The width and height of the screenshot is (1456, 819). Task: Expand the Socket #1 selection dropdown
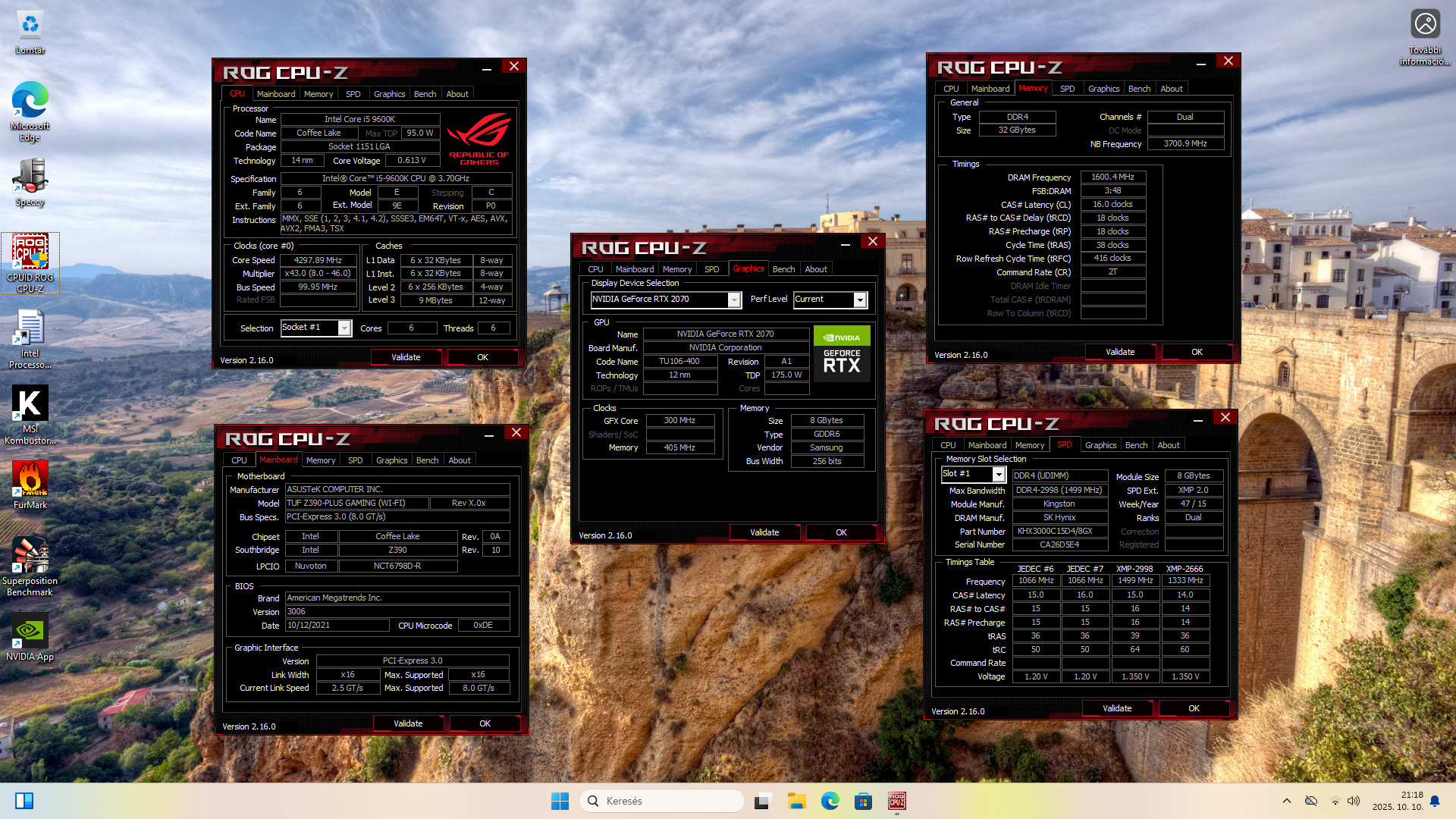coord(344,328)
